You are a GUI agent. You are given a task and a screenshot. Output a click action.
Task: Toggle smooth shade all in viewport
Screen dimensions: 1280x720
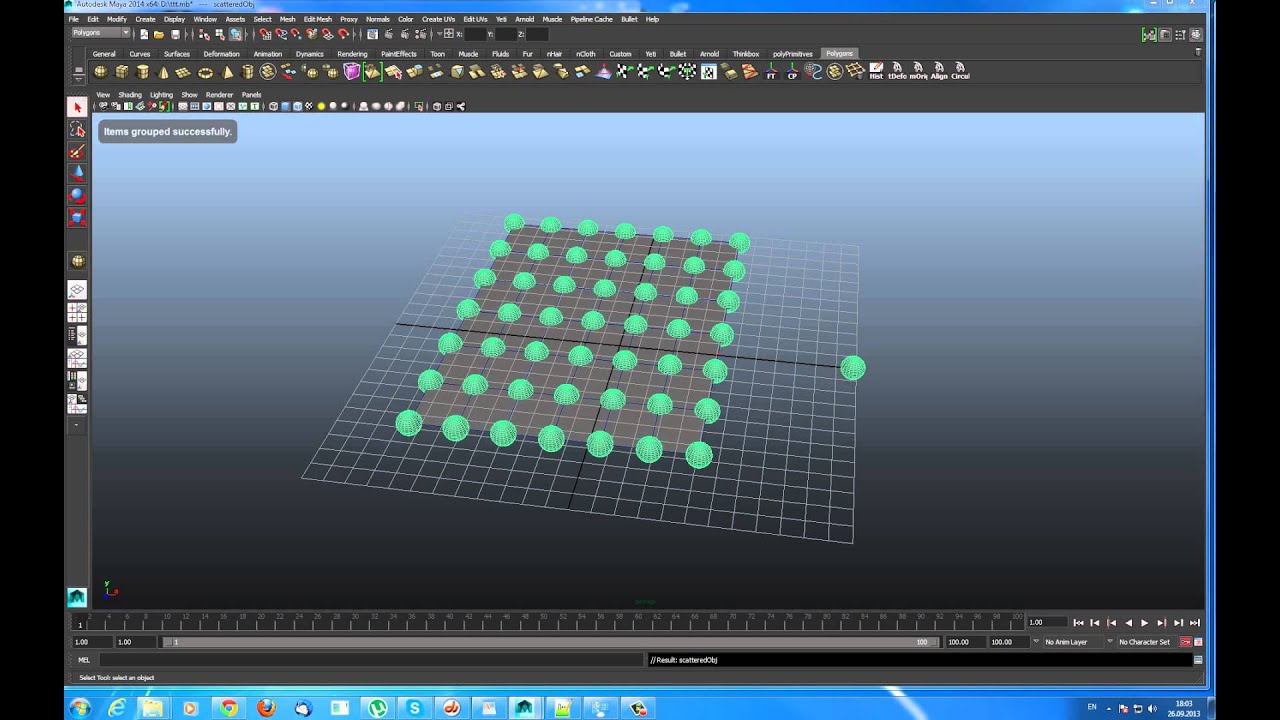tap(285, 106)
